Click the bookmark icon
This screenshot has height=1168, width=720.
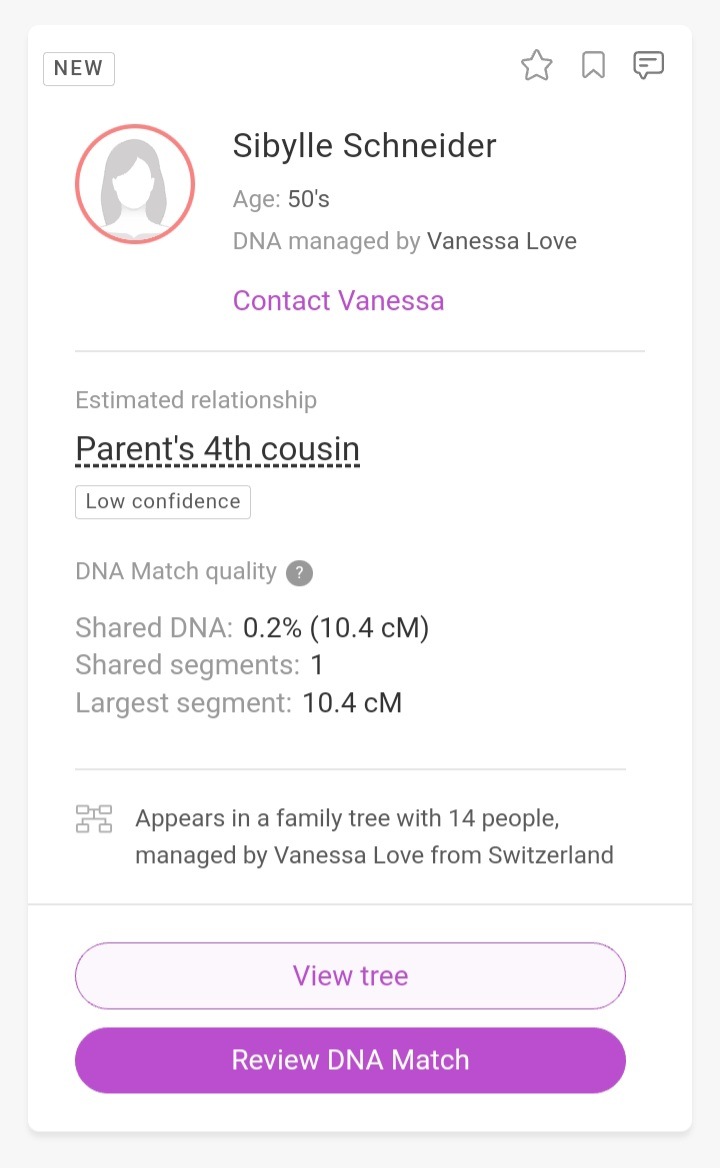point(593,67)
